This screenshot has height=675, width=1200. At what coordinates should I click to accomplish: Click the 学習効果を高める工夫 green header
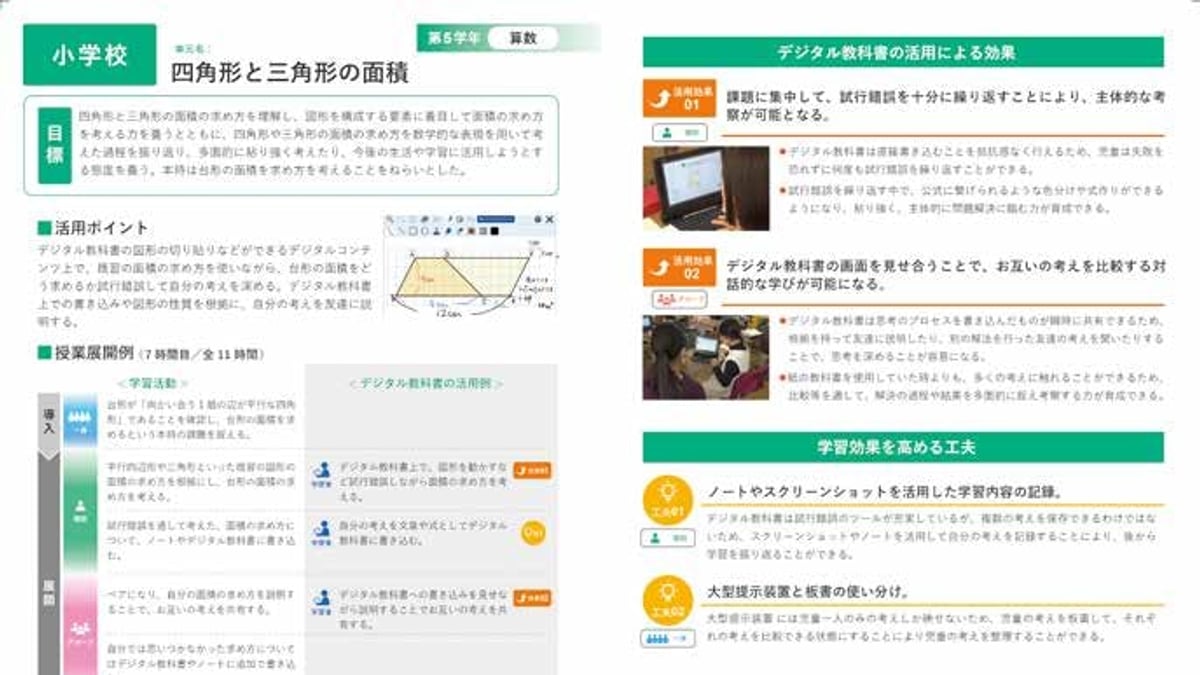tap(903, 447)
